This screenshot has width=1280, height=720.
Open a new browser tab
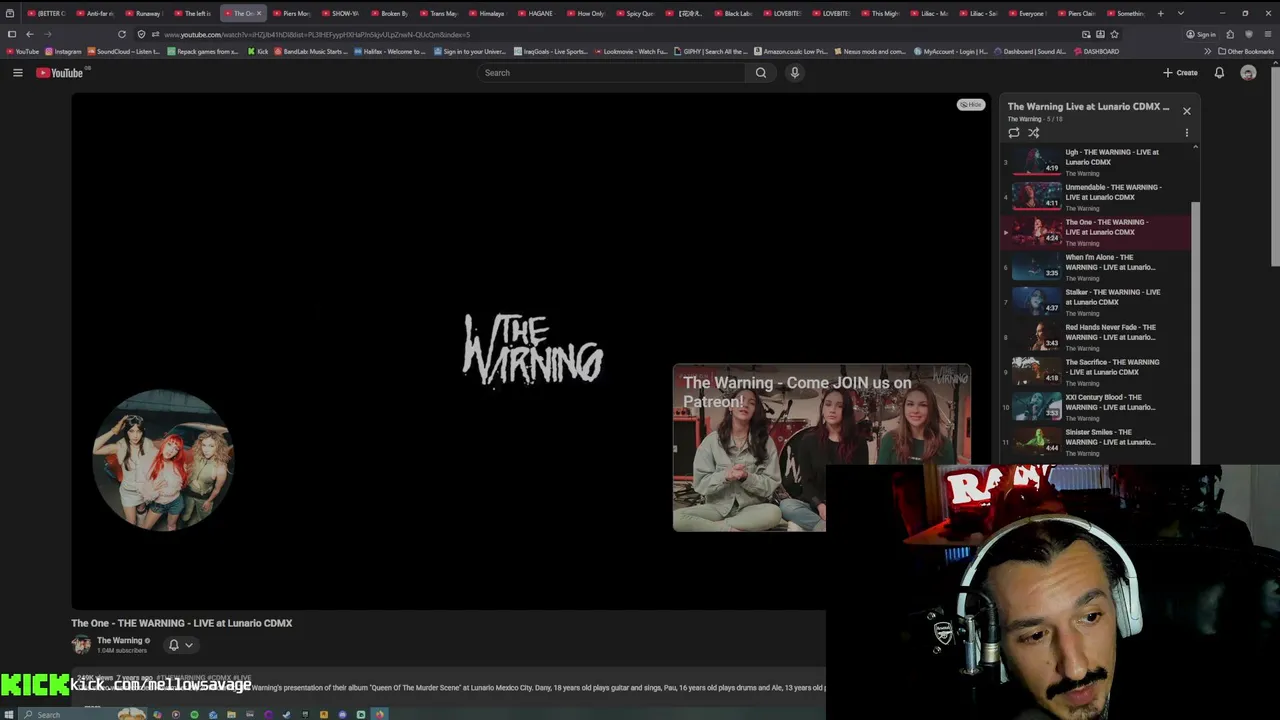click(x=1160, y=13)
